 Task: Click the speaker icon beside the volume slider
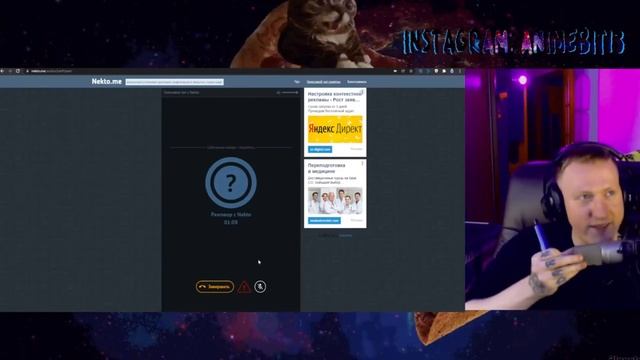tap(278, 93)
